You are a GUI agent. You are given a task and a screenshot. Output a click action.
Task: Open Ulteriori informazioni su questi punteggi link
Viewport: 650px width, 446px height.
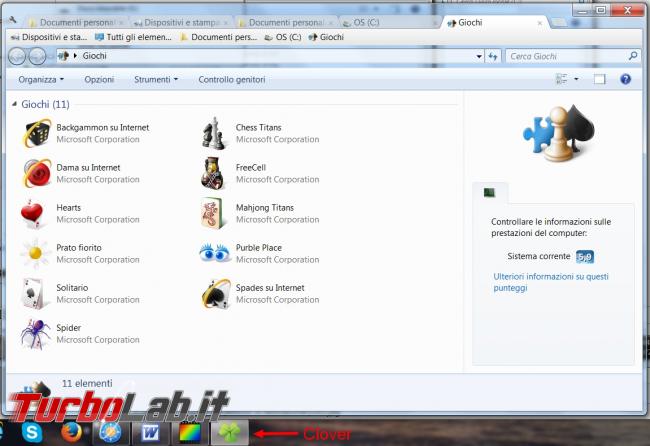[x=551, y=282]
